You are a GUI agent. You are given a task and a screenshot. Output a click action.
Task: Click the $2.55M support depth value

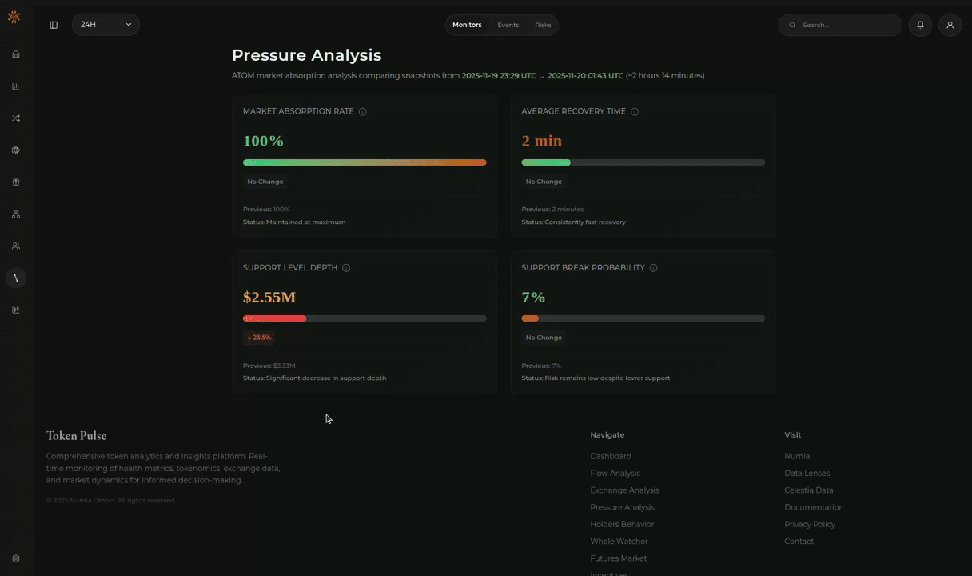click(x=269, y=297)
